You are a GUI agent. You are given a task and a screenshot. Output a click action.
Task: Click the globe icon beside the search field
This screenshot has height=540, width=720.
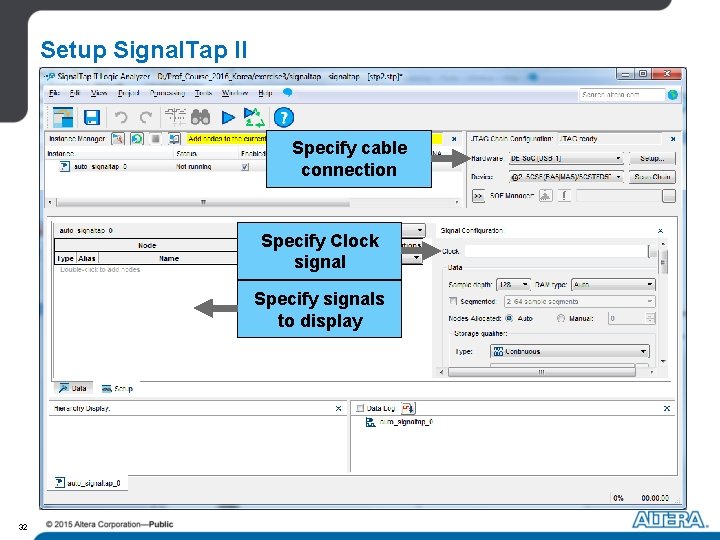(673, 95)
